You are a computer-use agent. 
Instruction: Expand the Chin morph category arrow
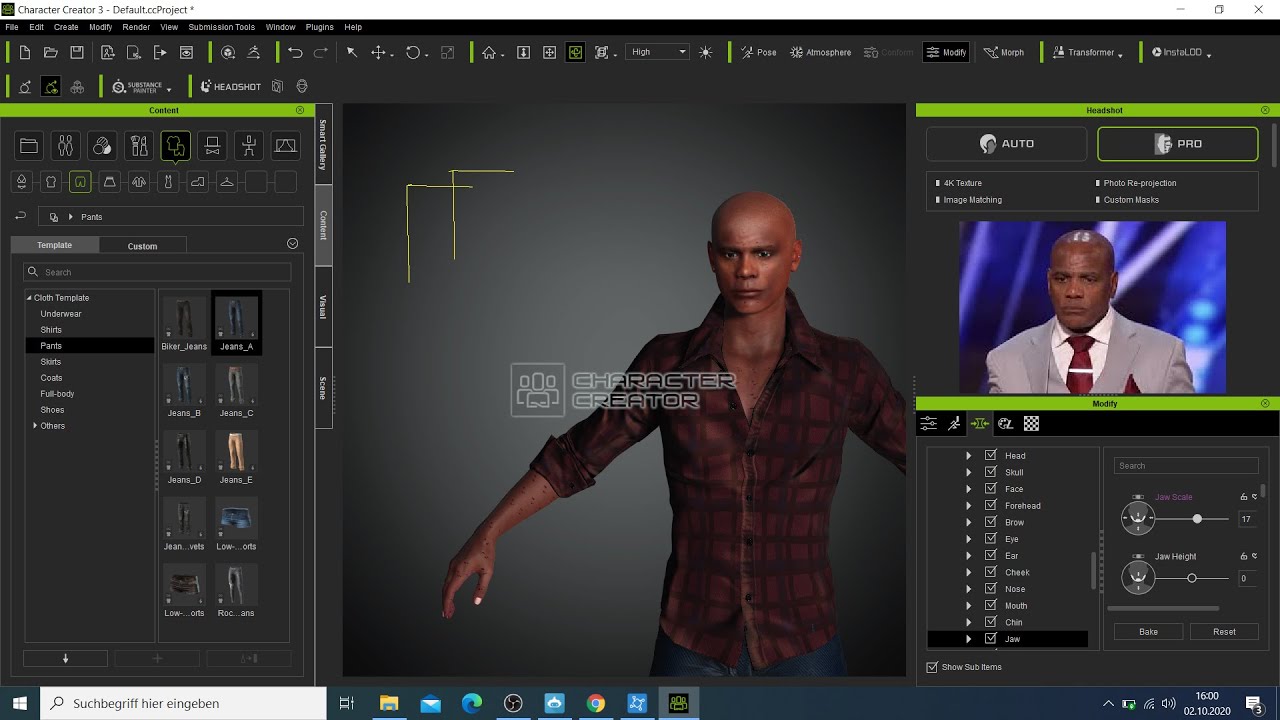point(968,622)
